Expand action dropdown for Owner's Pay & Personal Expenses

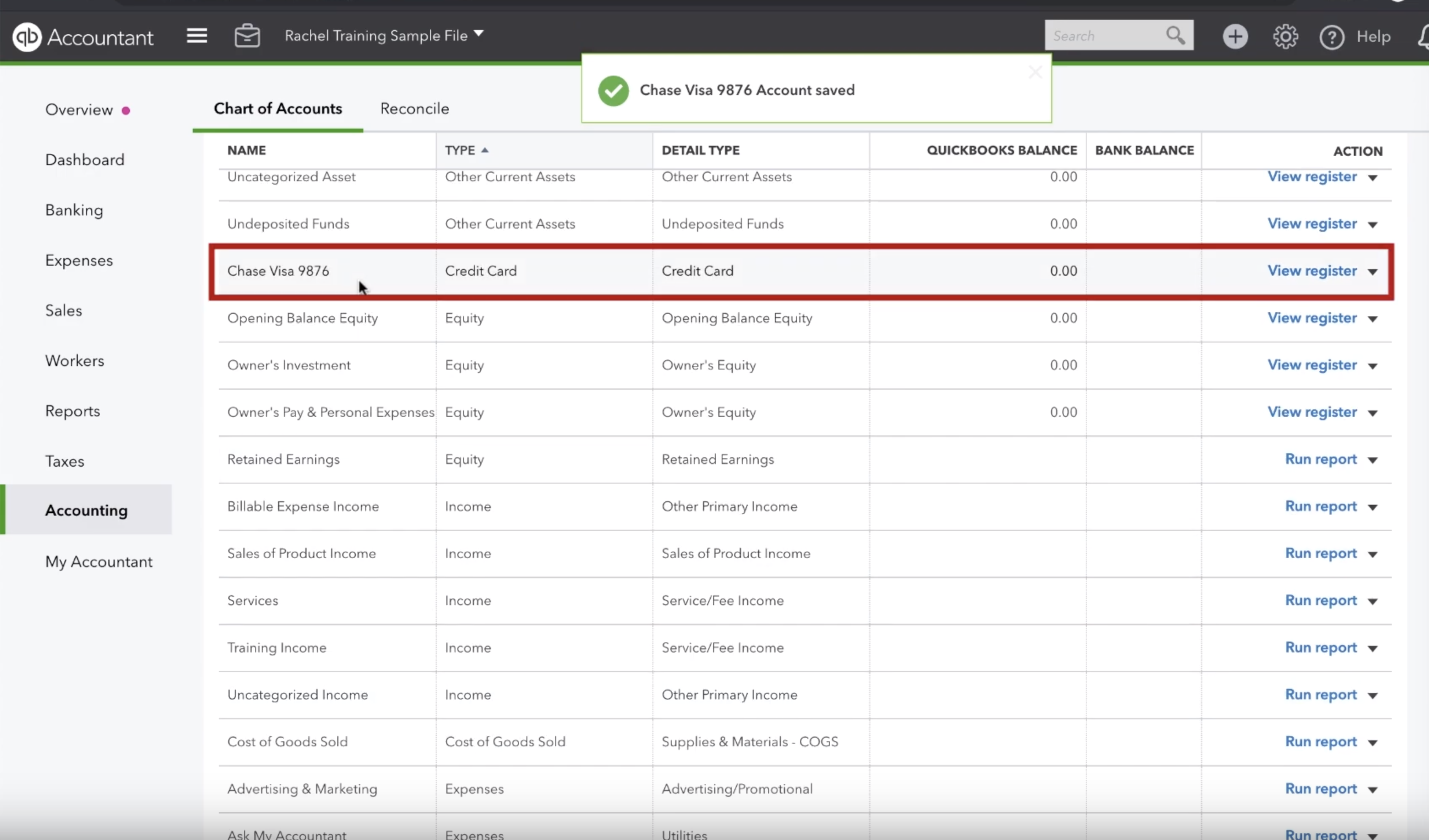click(1372, 413)
